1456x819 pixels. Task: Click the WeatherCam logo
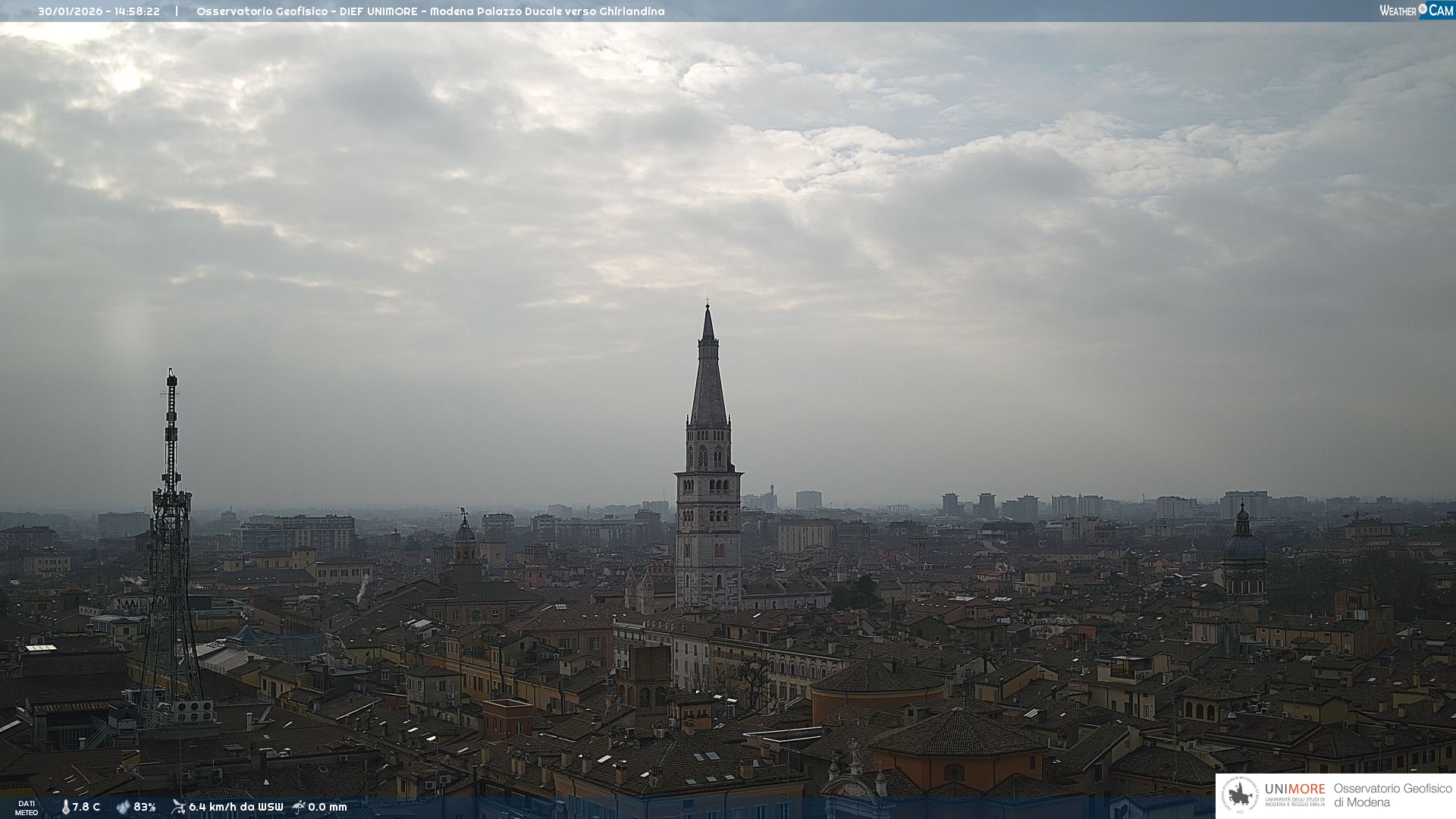(x=1416, y=11)
